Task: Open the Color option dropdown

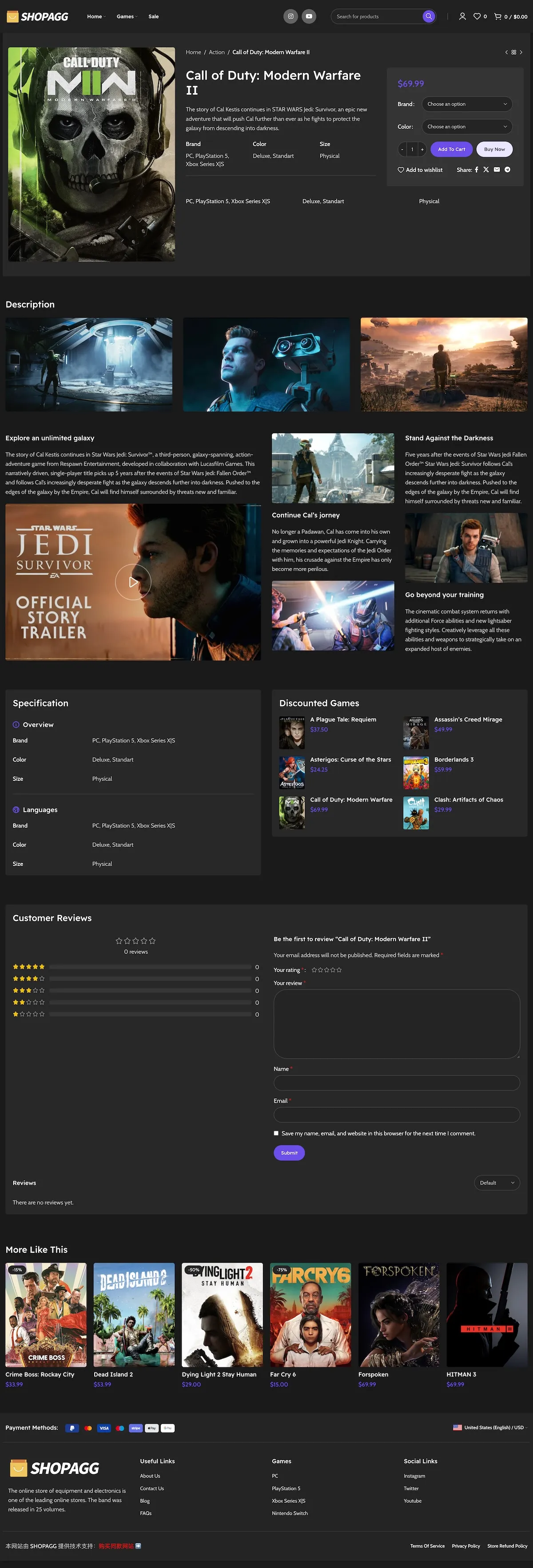Action: pyautogui.click(x=467, y=127)
